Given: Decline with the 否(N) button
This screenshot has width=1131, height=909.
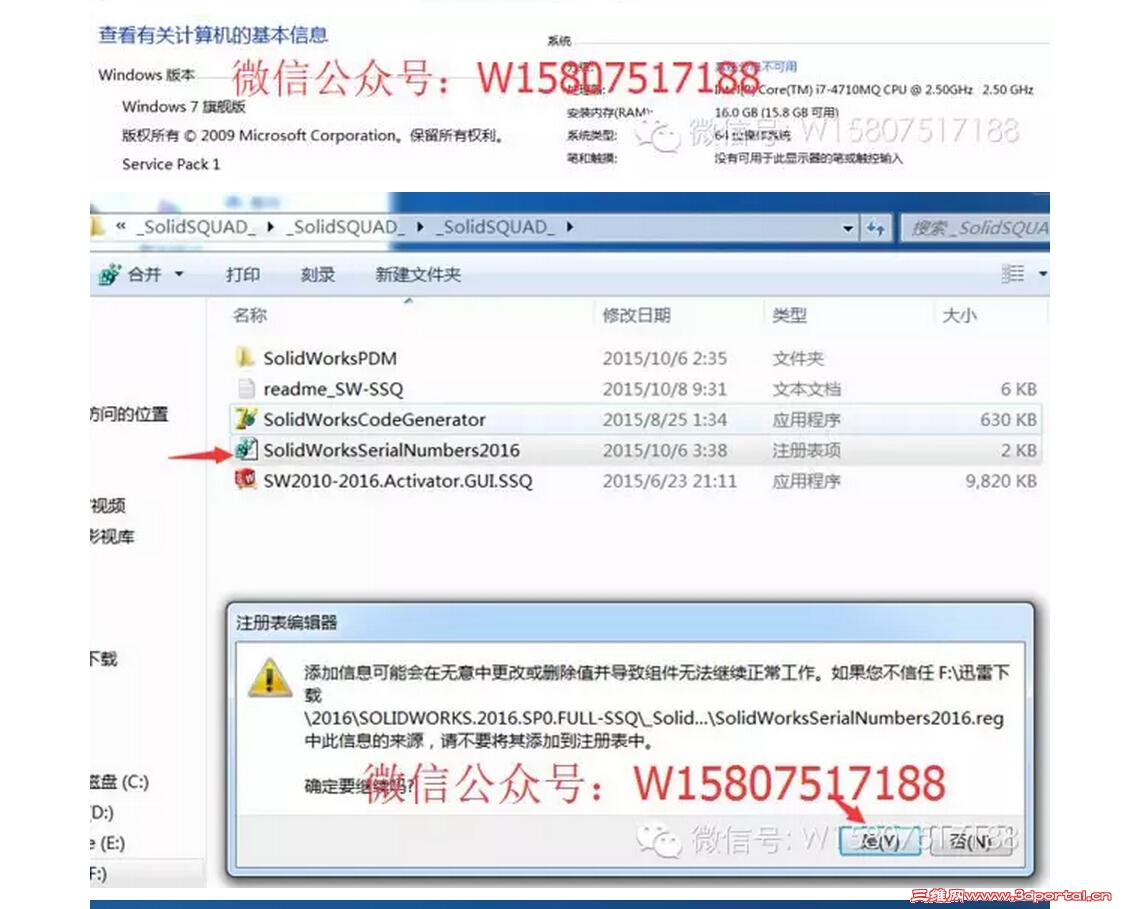Looking at the screenshot, I should [x=970, y=840].
